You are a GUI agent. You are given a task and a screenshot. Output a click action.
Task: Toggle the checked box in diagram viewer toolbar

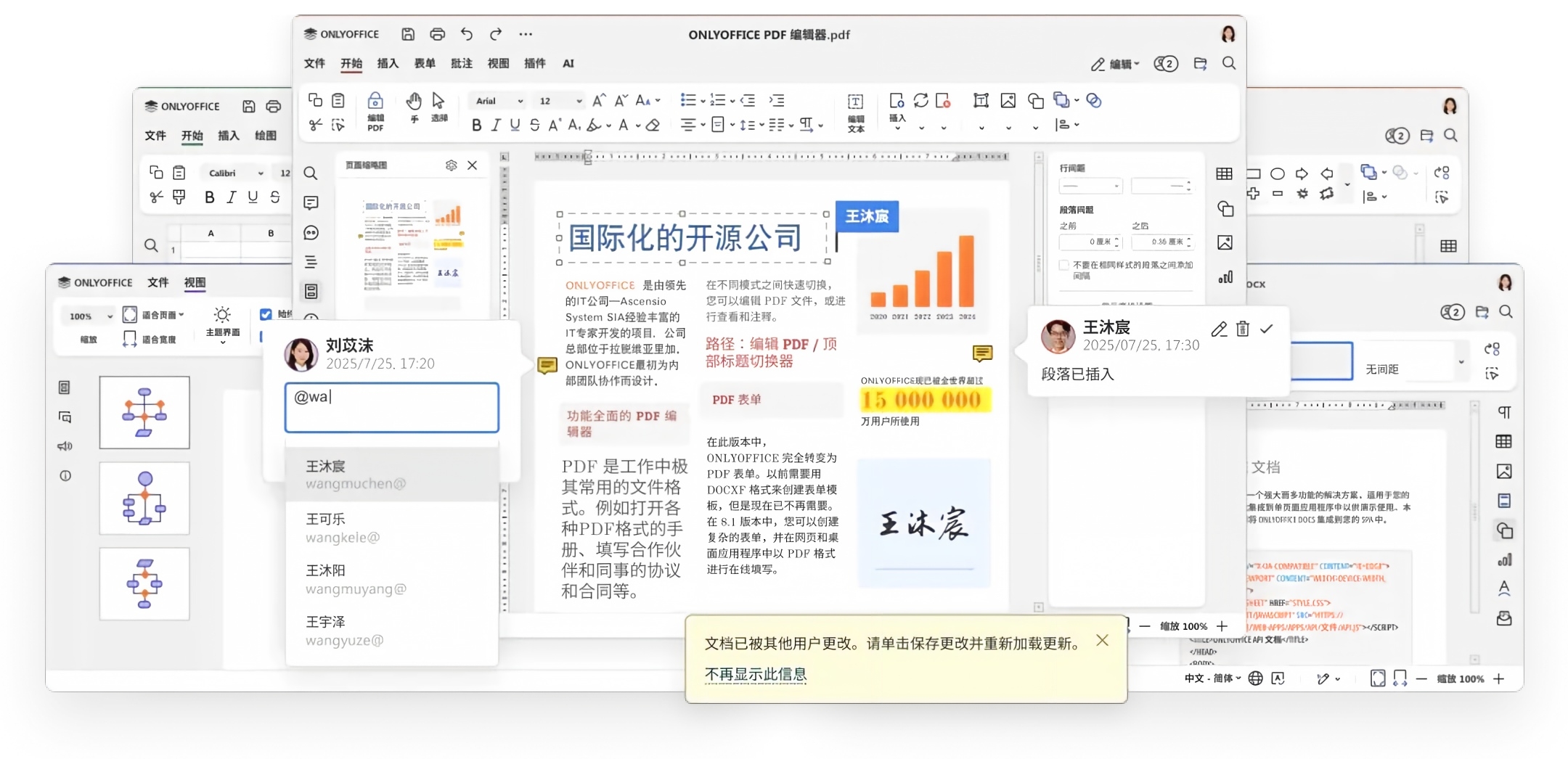(266, 314)
